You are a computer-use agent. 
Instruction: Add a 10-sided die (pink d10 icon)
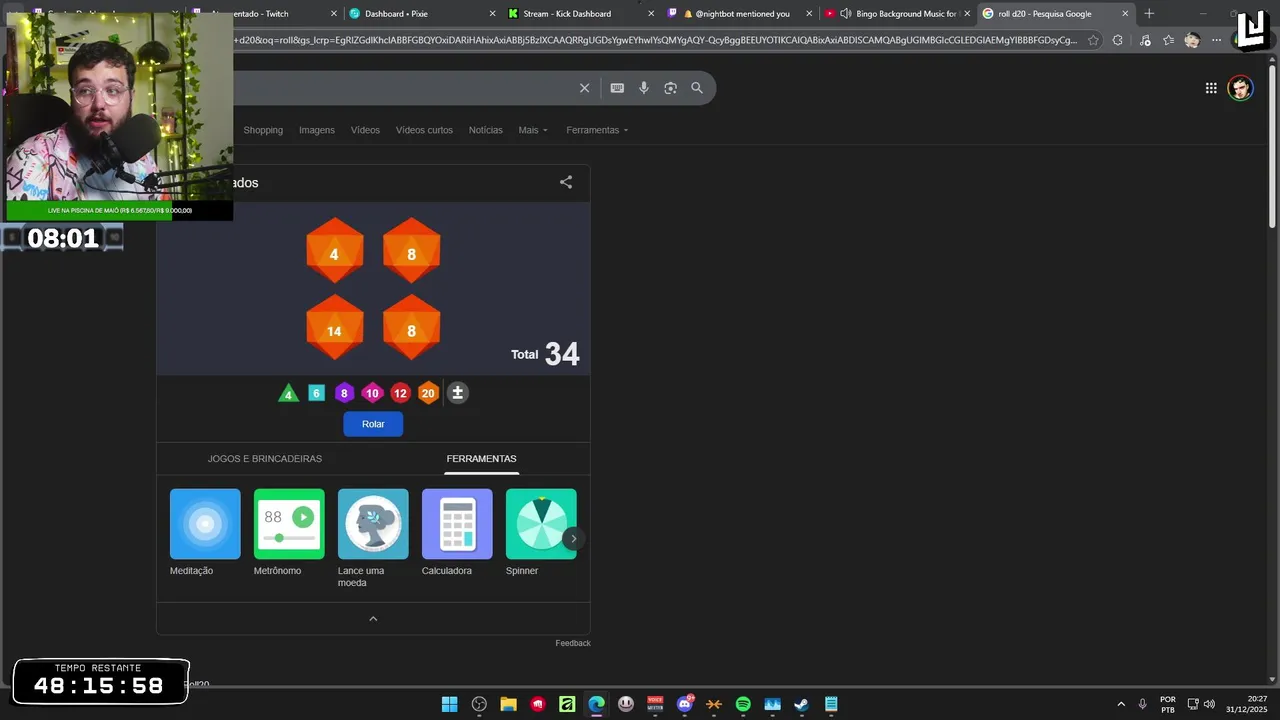pyautogui.click(x=372, y=393)
